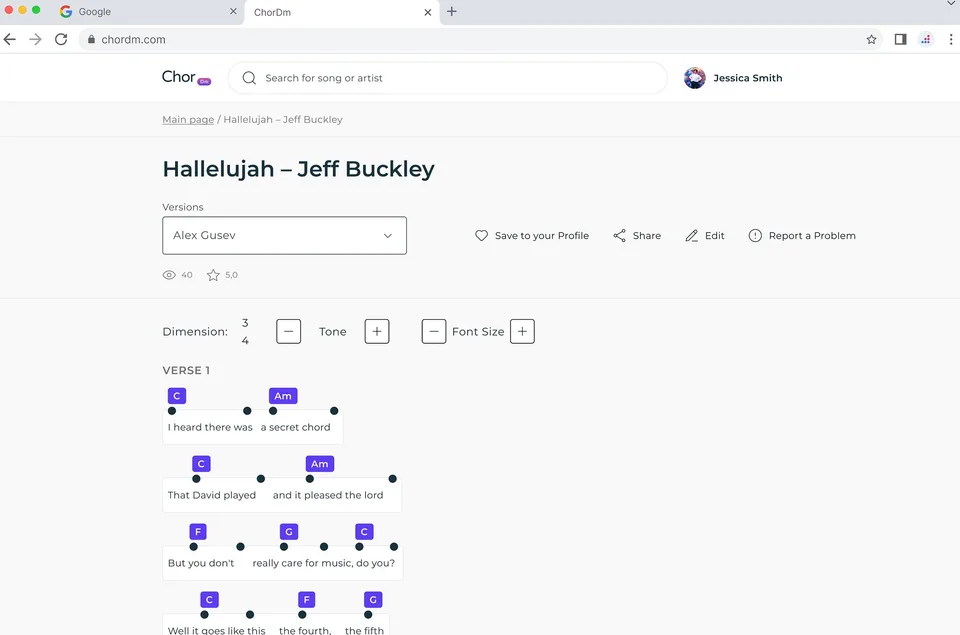Close the Google tab
The width and height of the screenshot is (960, 635).
coord(233,12)
